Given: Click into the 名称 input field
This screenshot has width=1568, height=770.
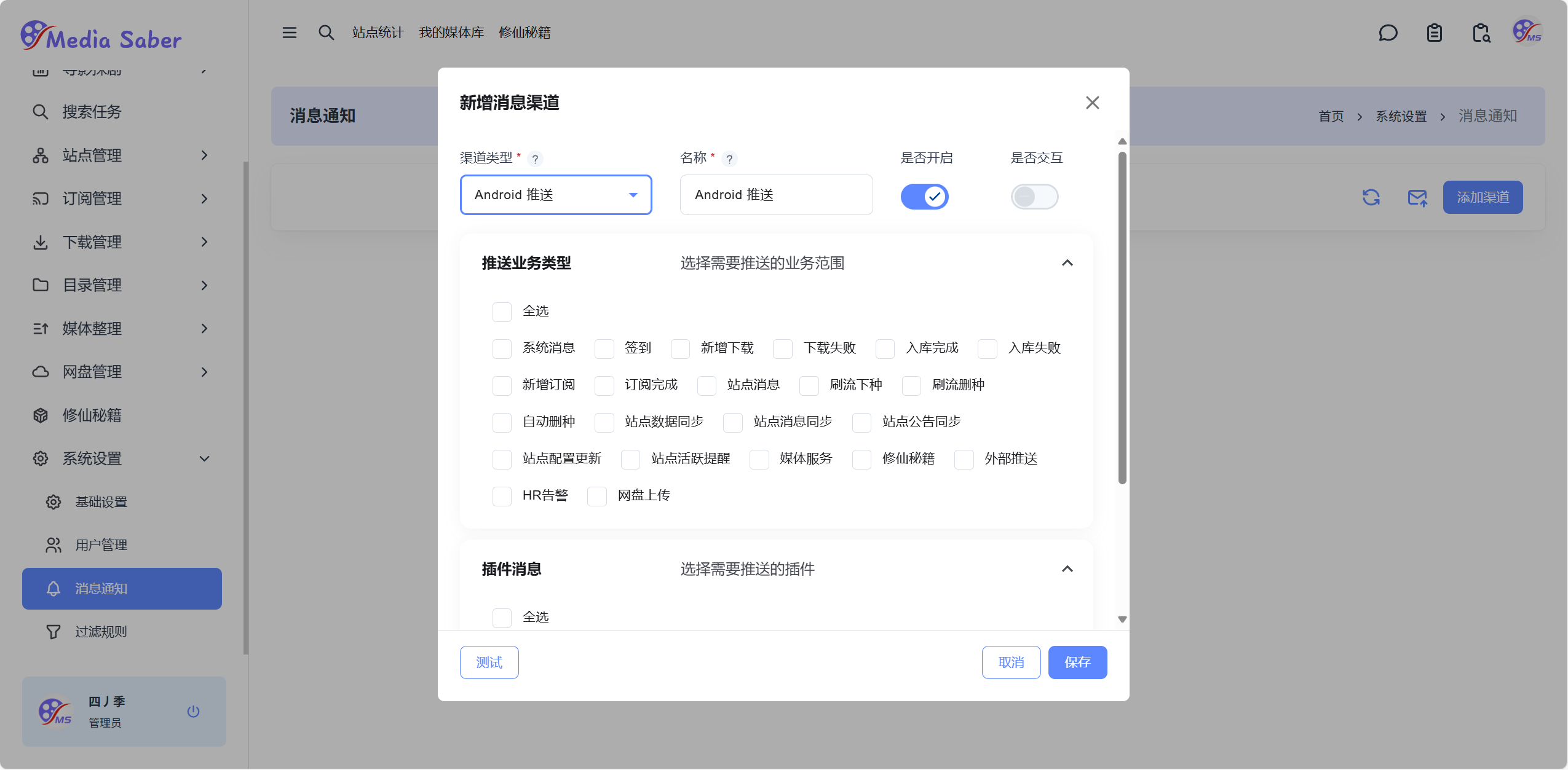Looking at the screenshot, I should point(776,195).
